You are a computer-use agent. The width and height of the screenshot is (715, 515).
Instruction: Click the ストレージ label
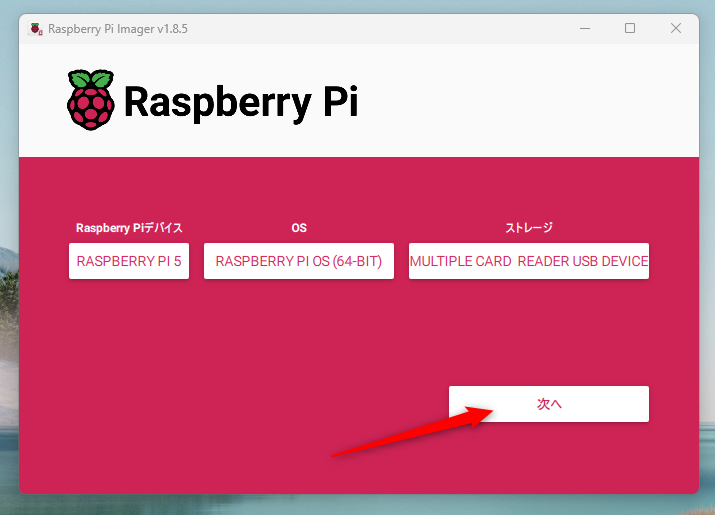click(529, 227)
